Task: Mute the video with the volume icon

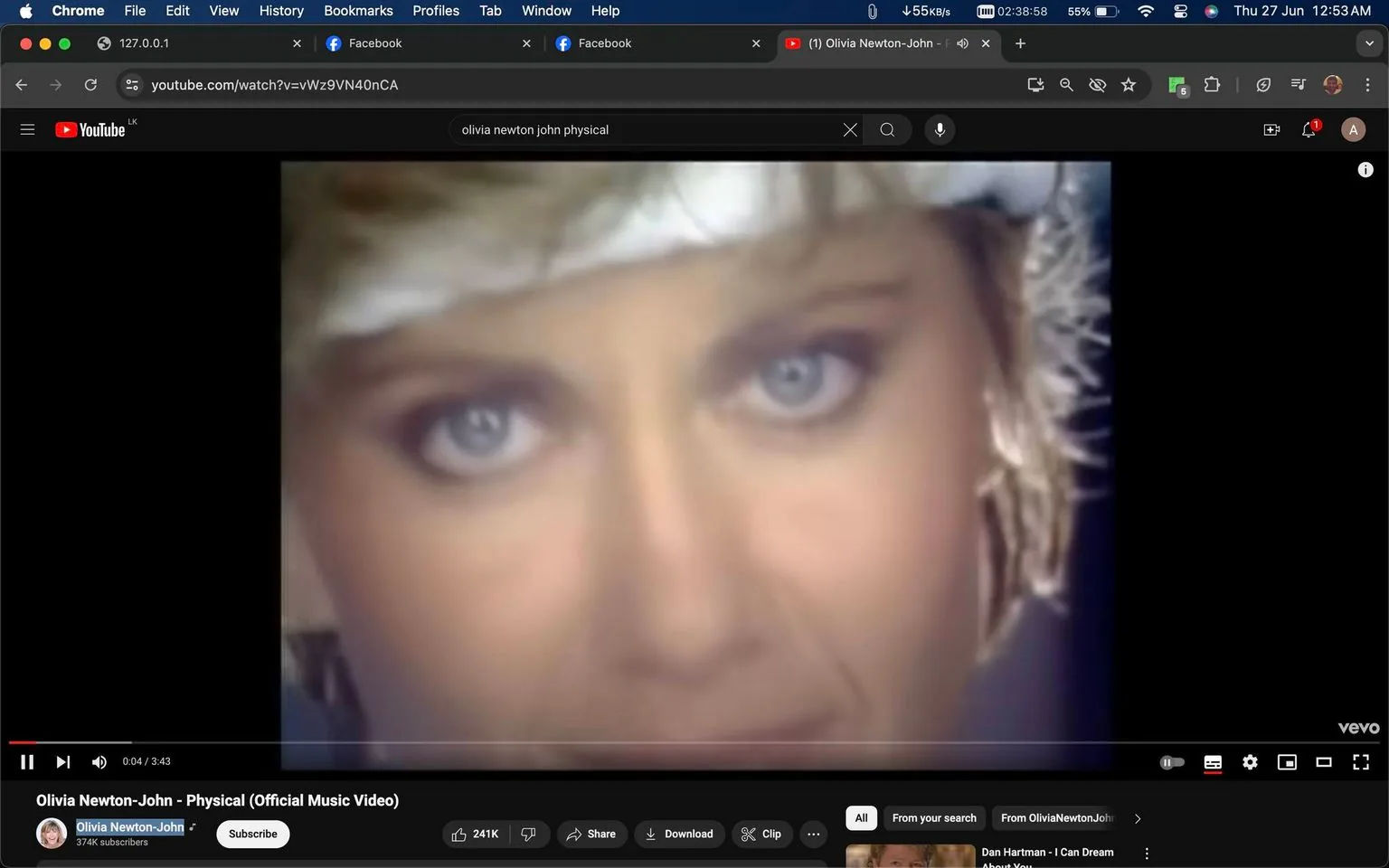Action: click(x=99, y=761)
